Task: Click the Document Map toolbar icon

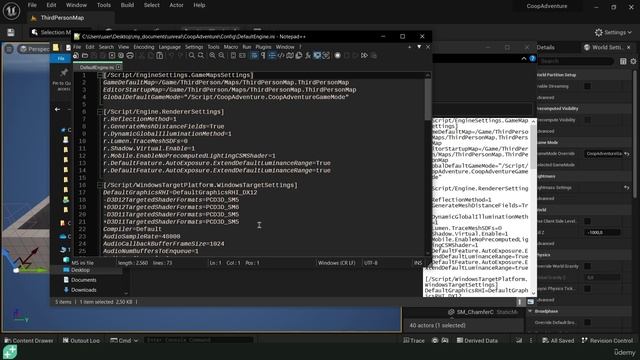Action: click(x=290, y=56)
